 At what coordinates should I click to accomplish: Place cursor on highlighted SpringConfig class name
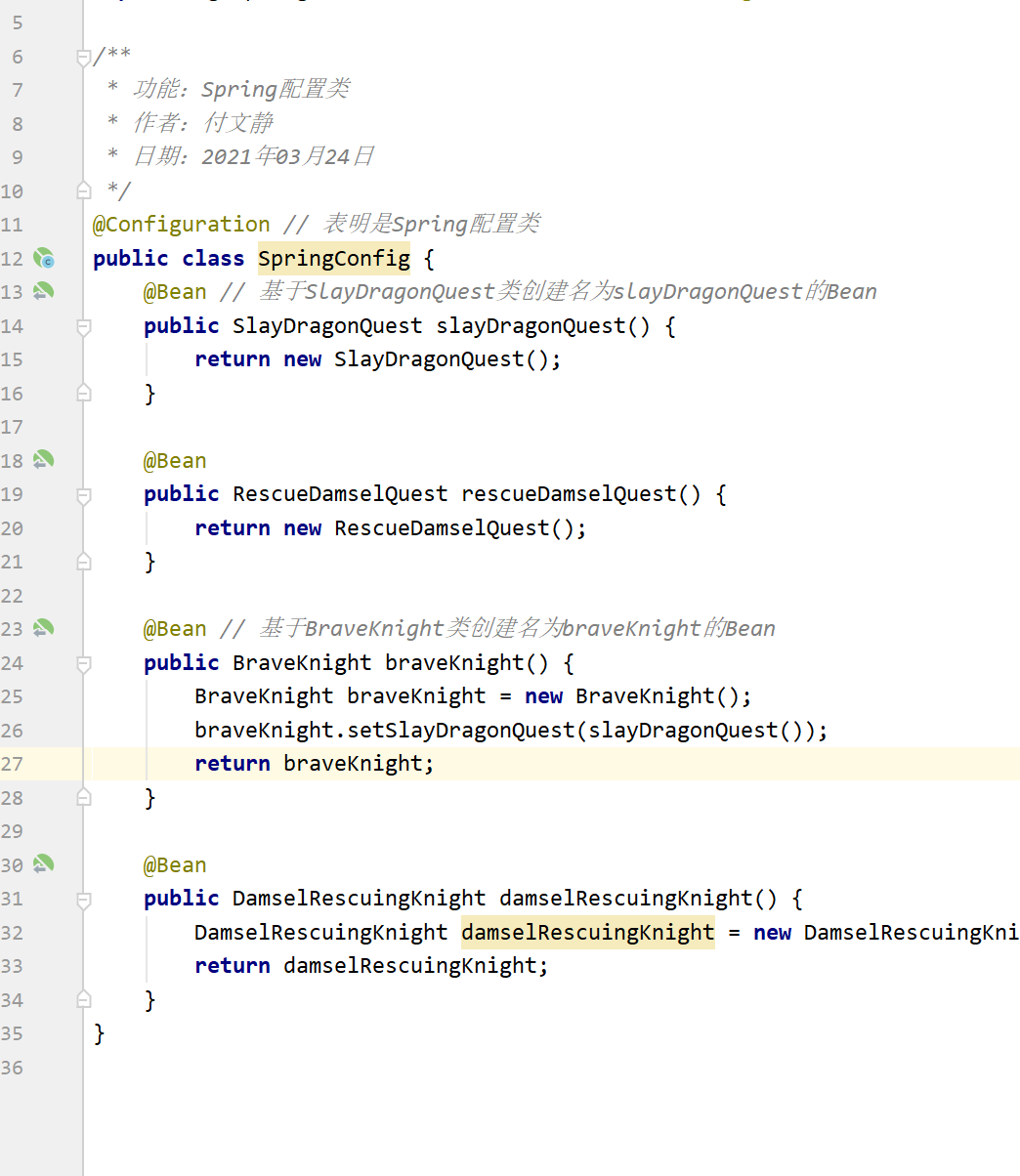click(x=334, y=259)
